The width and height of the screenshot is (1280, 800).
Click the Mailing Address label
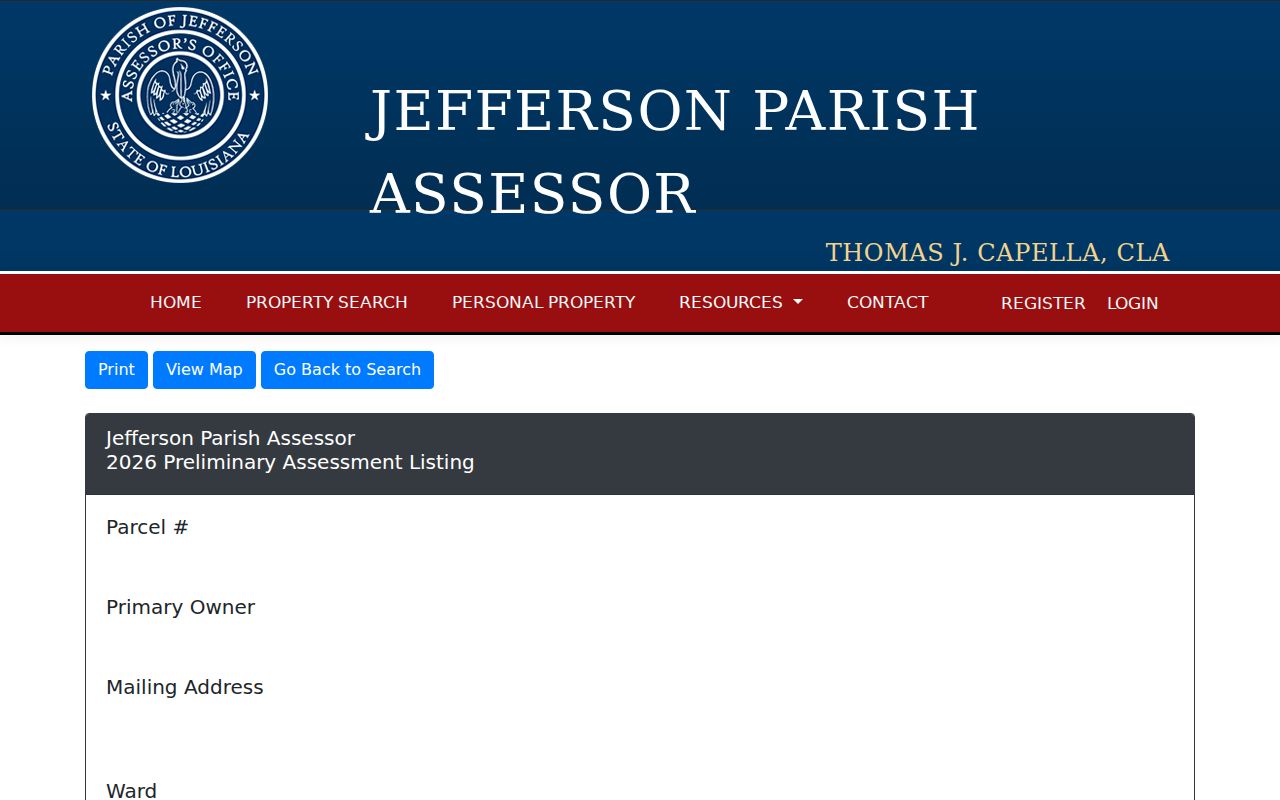pyautogui.click(x=185, y=687)
